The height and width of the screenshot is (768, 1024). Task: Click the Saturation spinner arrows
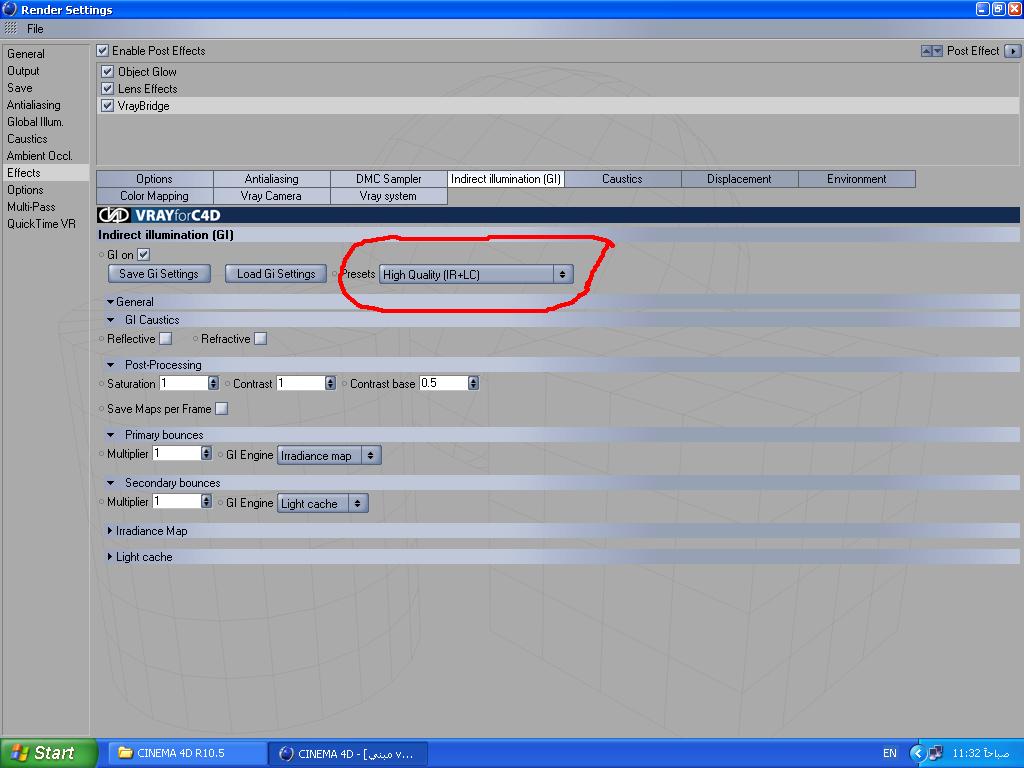click(x=214, y=383)
